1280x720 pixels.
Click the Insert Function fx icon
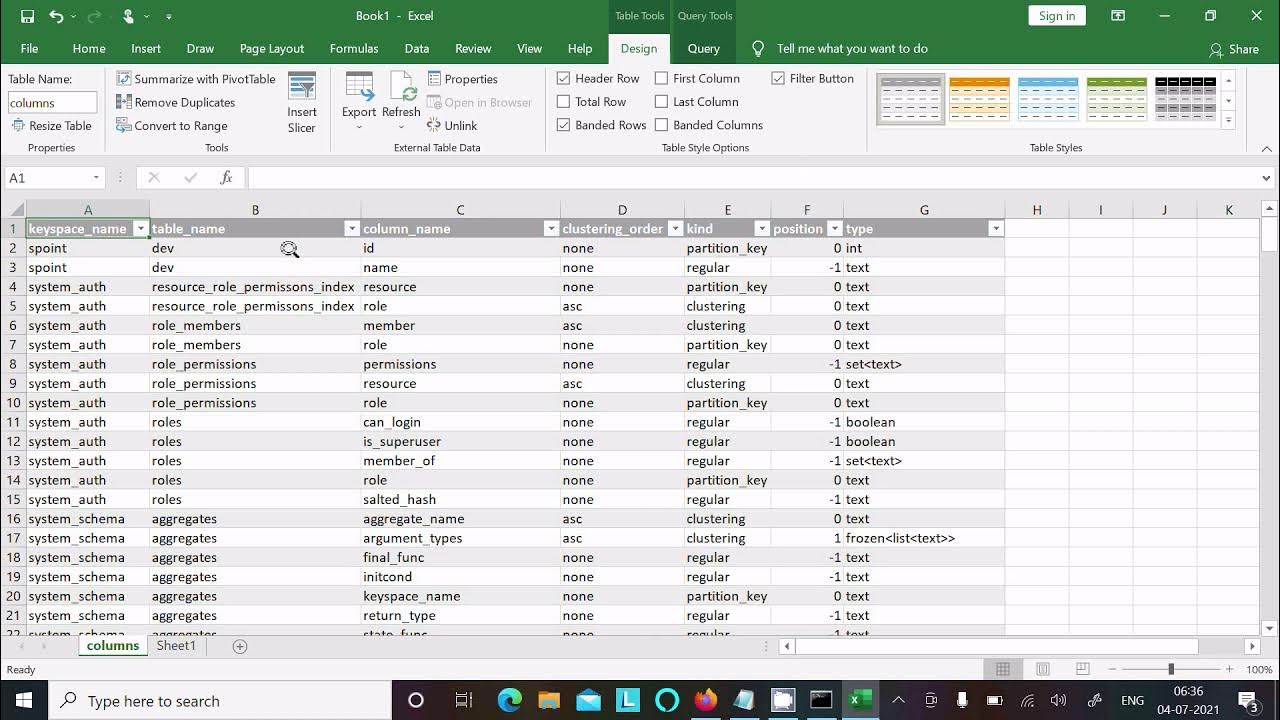pyautogui.click(x=226, y=177)
